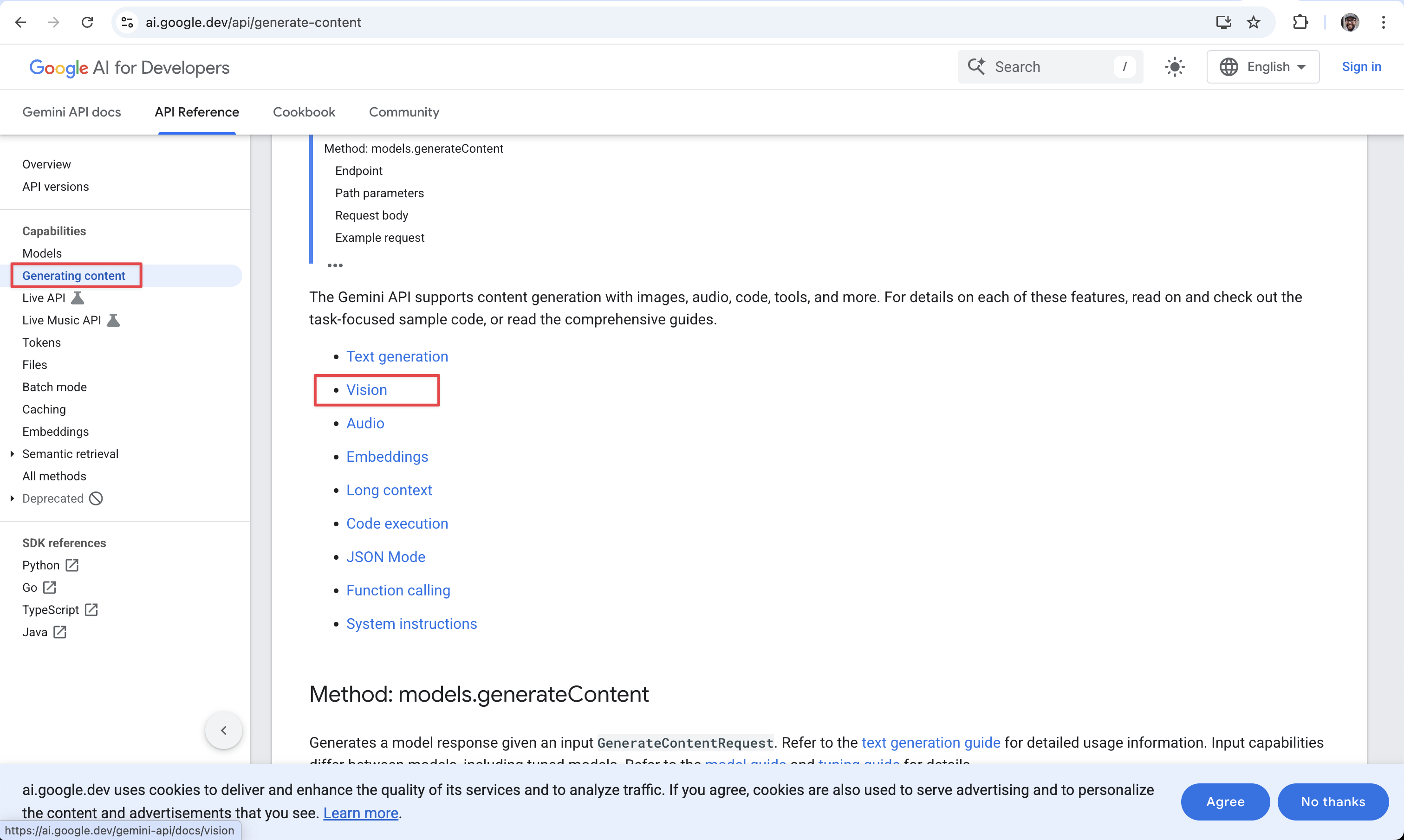Open Embeddings in the sidebar

[55, 432]
